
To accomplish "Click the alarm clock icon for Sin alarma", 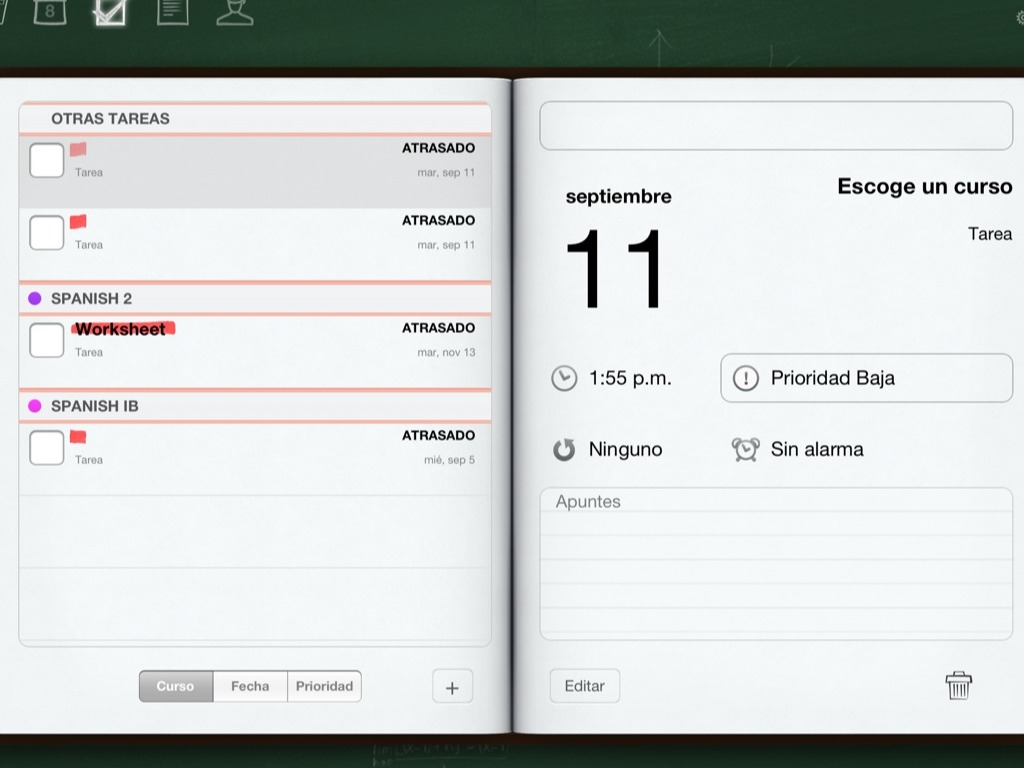I will click(x=745, y=450).
